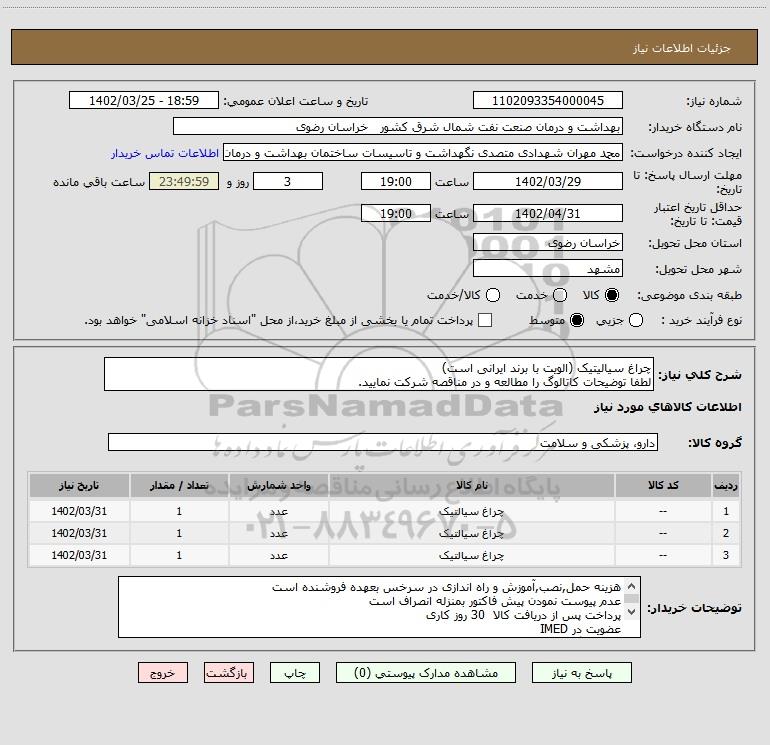Click date 1402/03/31 in row 3
This screenshot has width=770, height=745.
pyautogui.click(x=79, y=555)
